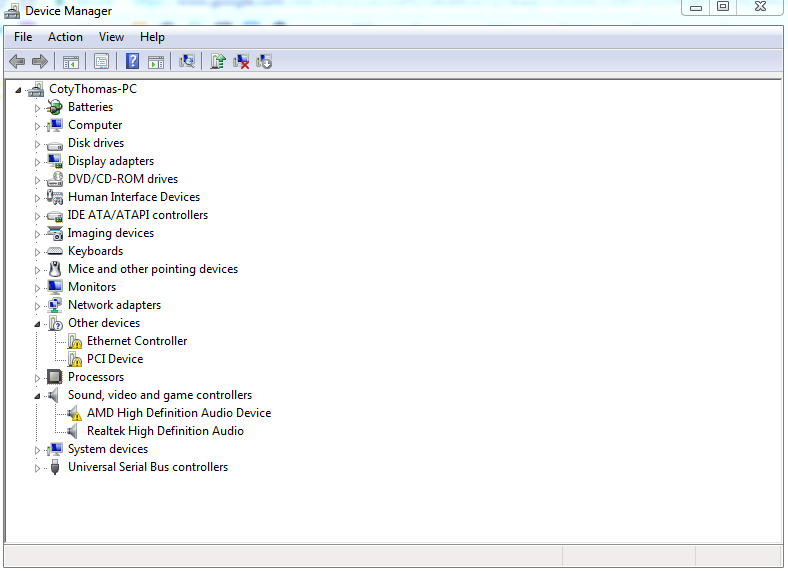Click Scan for hardware changes icon

(x=186, y=61)
